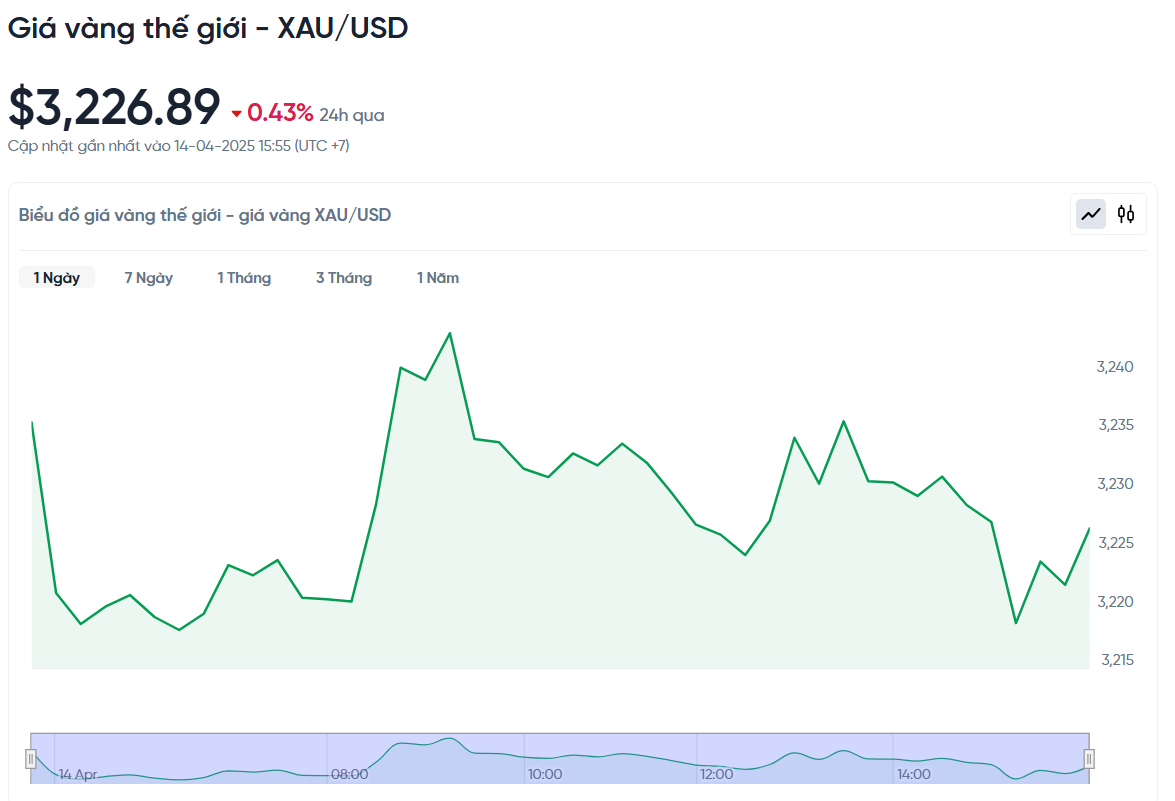Click the Biểu đồ giá vàng thế giới chart title
The height and width of the screenshot is (801, 1175).
click(x=205, y=215)
